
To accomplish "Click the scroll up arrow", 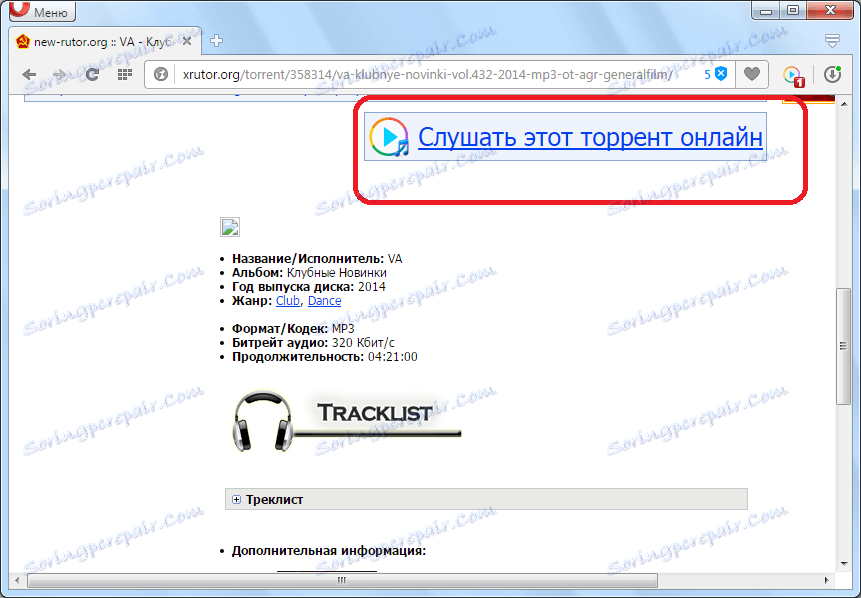I will [843, 104].
